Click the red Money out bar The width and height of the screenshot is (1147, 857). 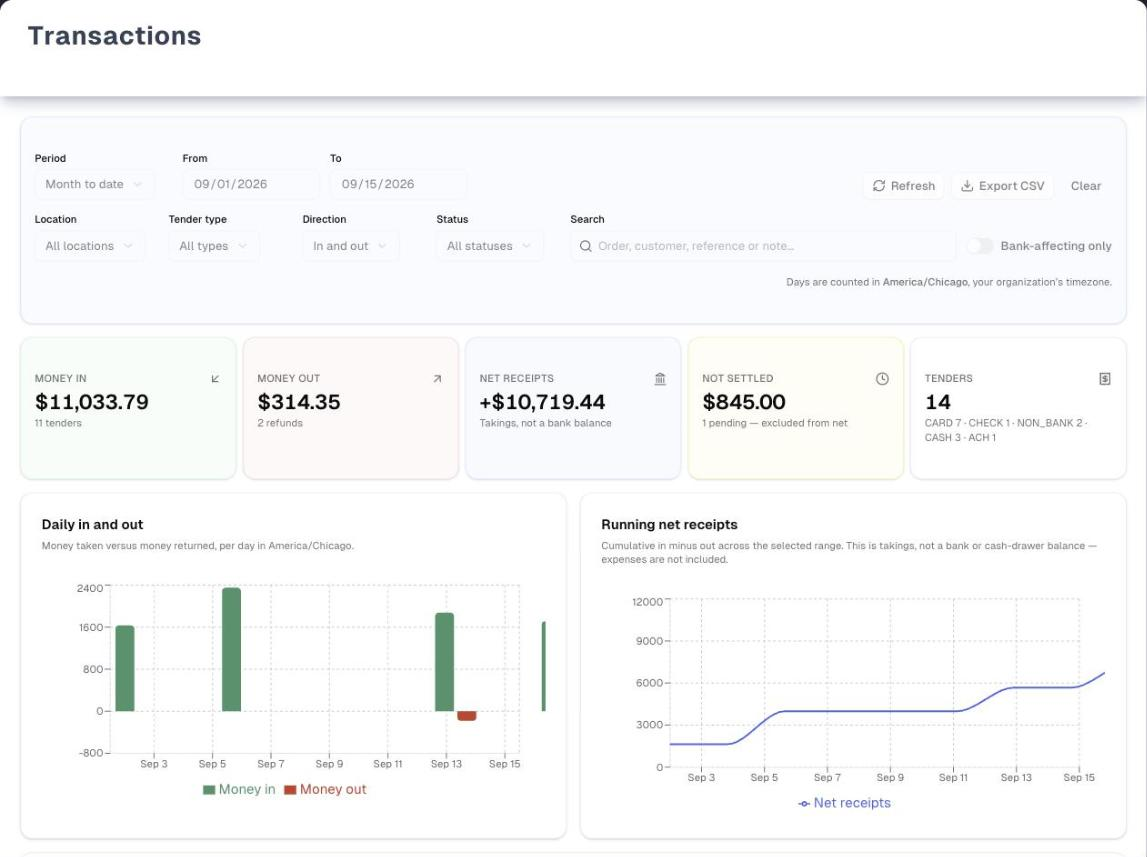tap(467, 716)
